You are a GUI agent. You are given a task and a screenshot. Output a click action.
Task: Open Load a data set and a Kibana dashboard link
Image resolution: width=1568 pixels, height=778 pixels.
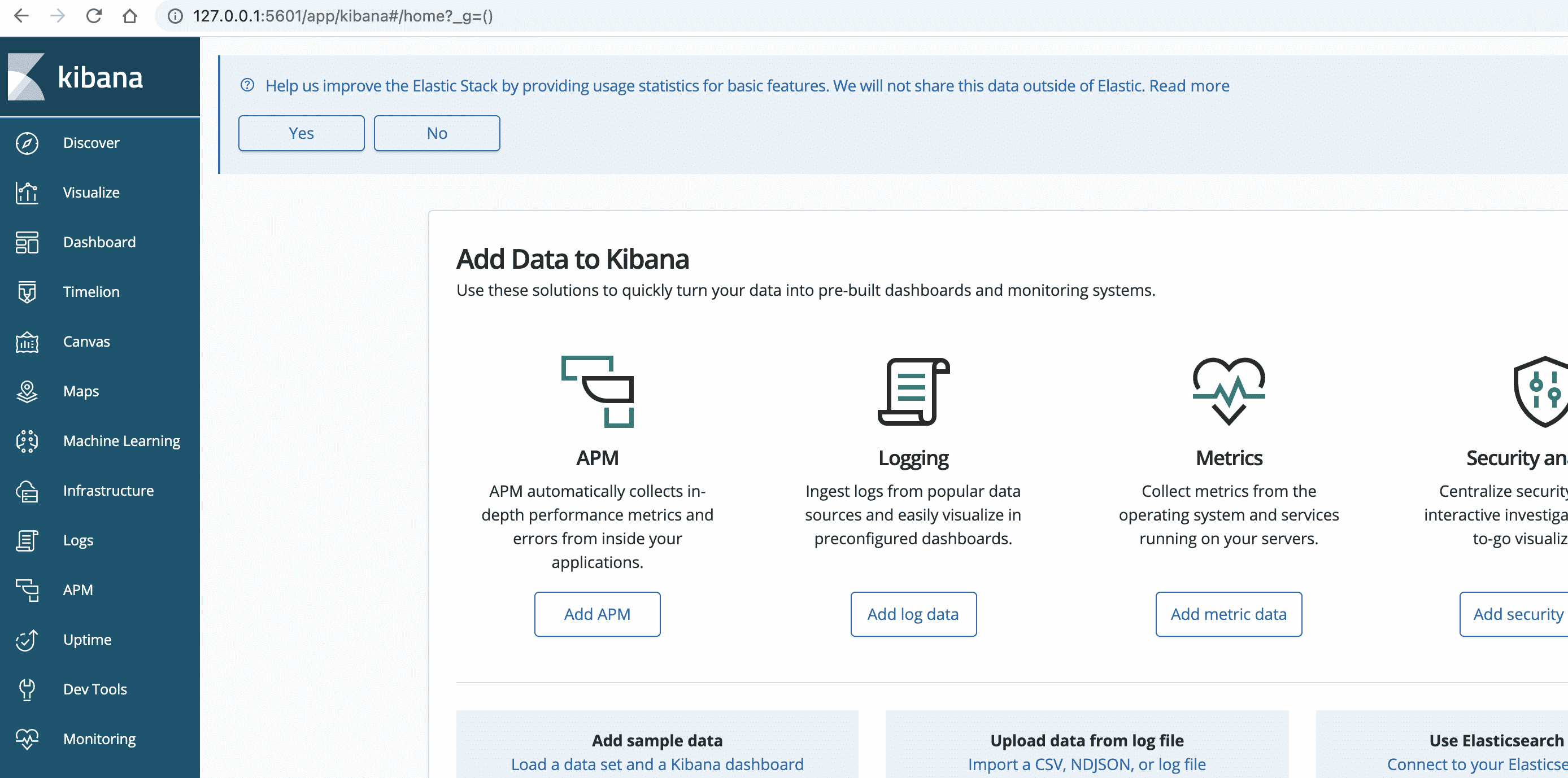(657, 764)
